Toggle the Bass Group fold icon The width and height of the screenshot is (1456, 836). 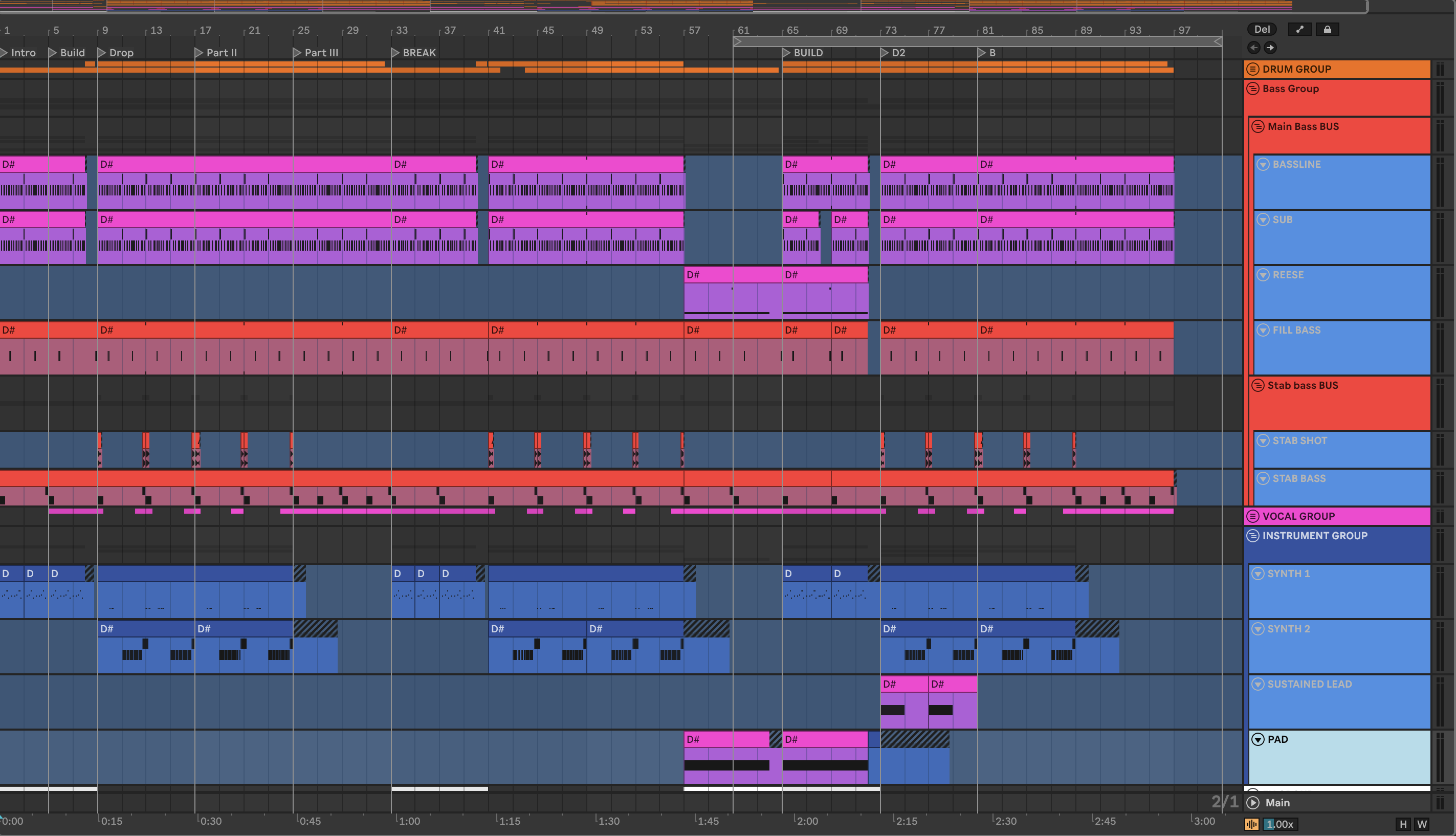(1253, 89)
